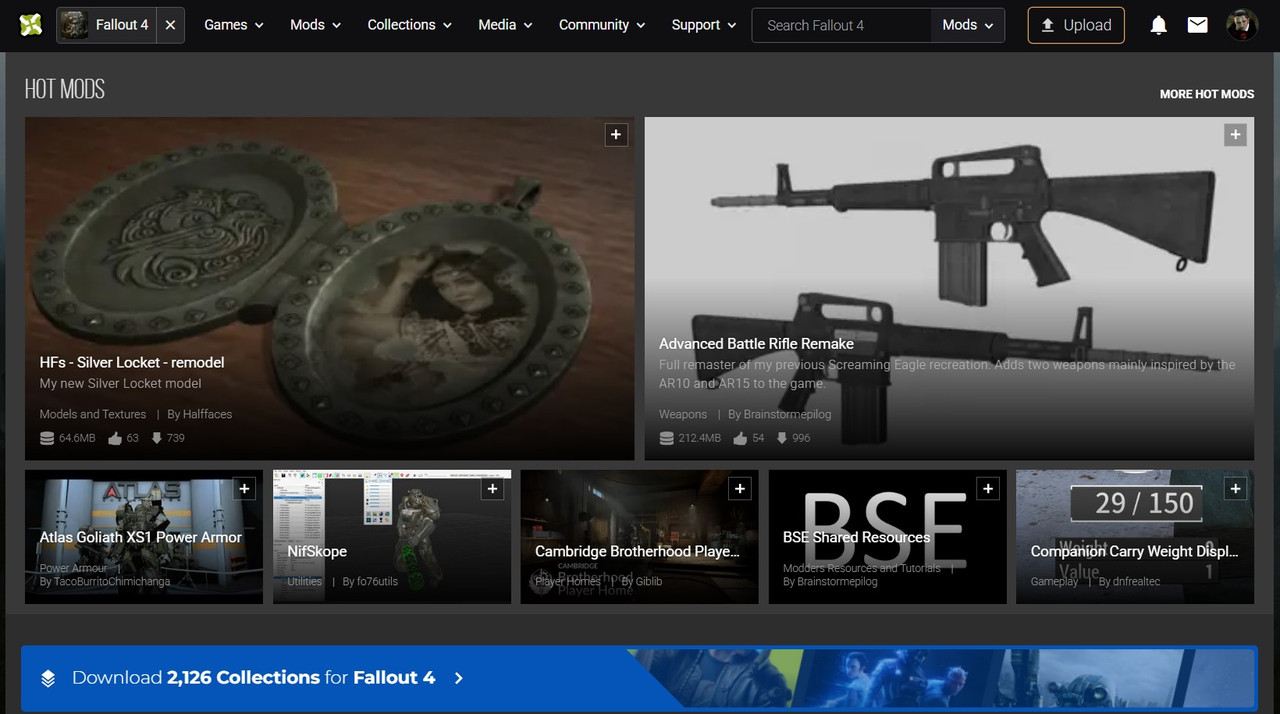Toggle plus on Cambridge Brotherhood Player Home
Viewport: 1280px width, 714px height.
(x=740, y=489)
